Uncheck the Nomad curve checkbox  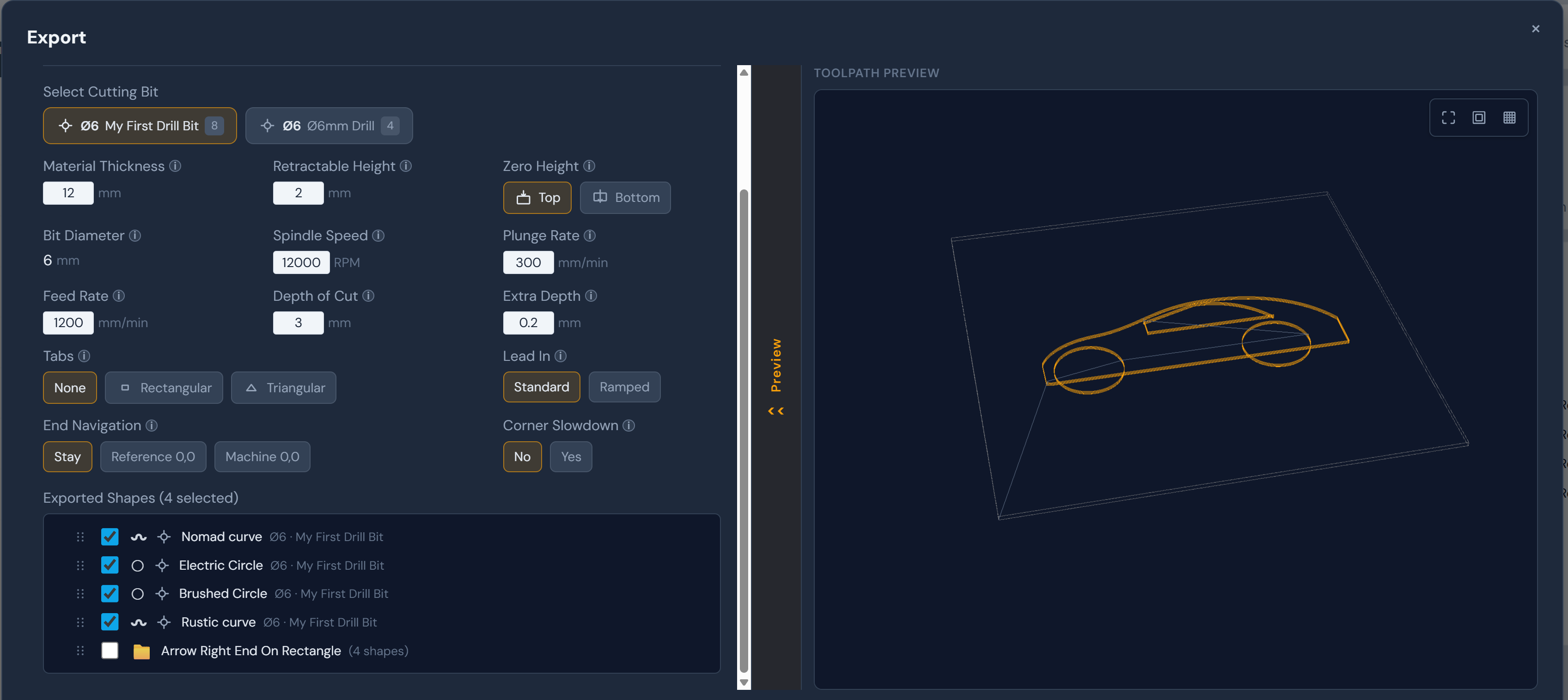tap(110, 537)
